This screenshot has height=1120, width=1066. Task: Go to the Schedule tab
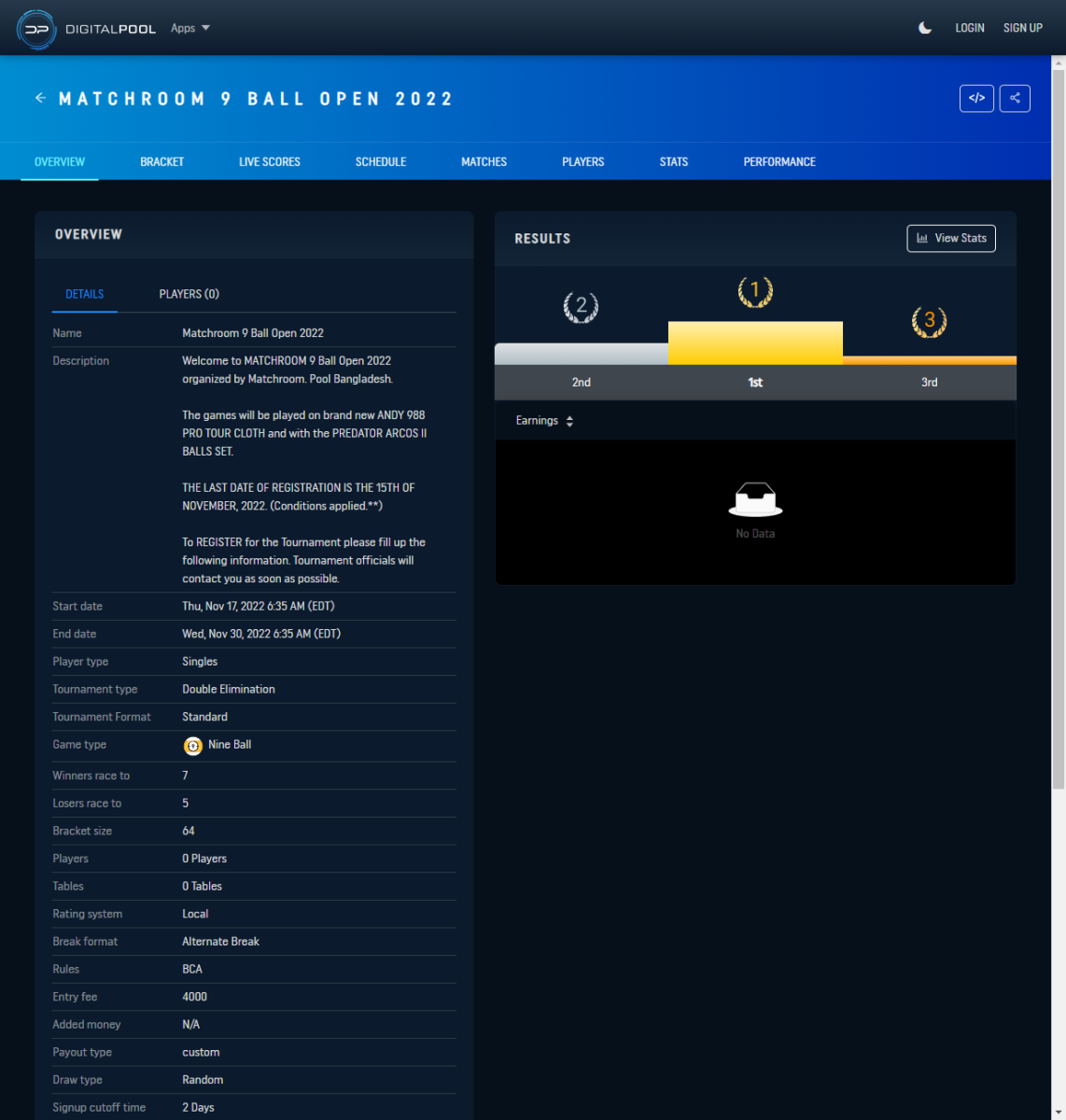[381, 161]
